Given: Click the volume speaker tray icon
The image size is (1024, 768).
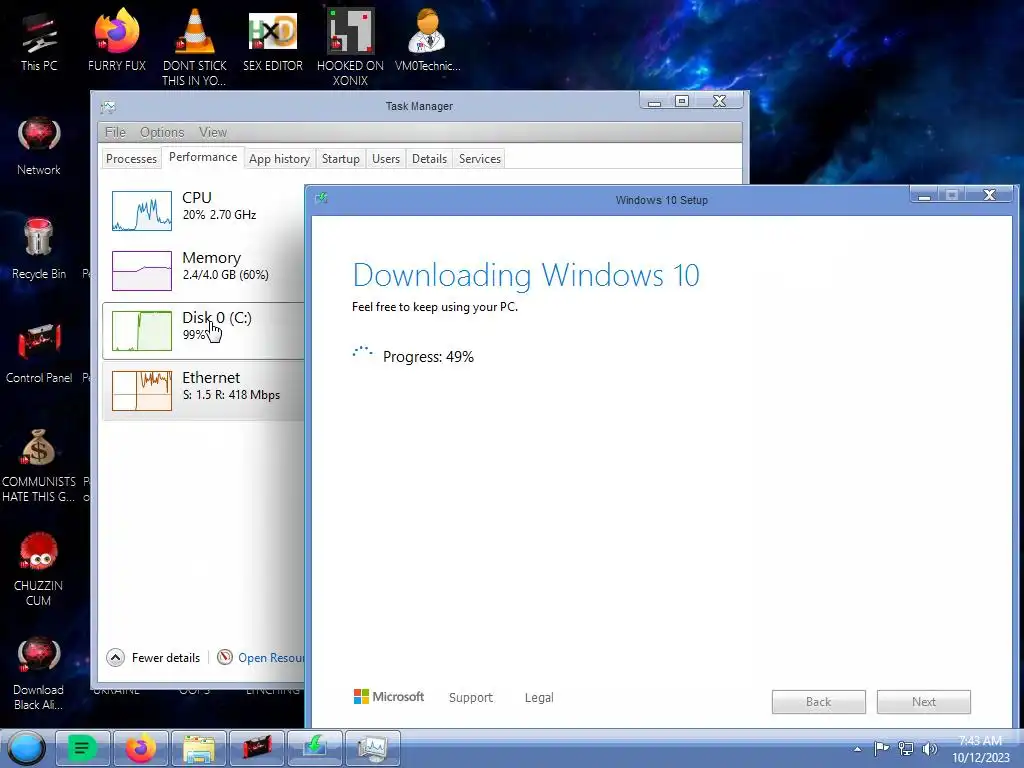Looking at the screenshot, I should point(929,748).
